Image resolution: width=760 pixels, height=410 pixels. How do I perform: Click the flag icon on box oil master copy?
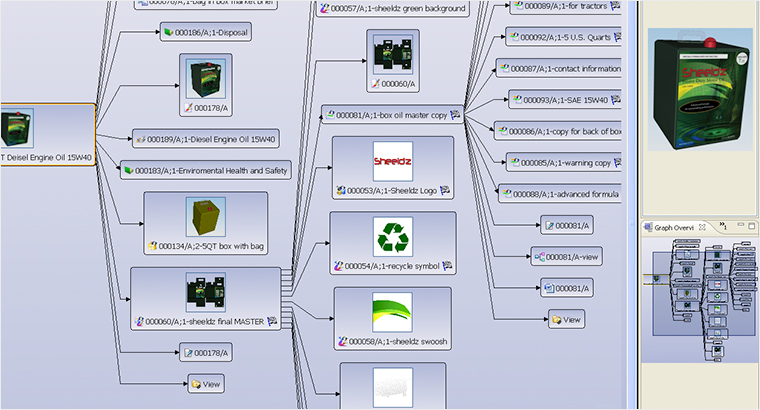[454, 115]
